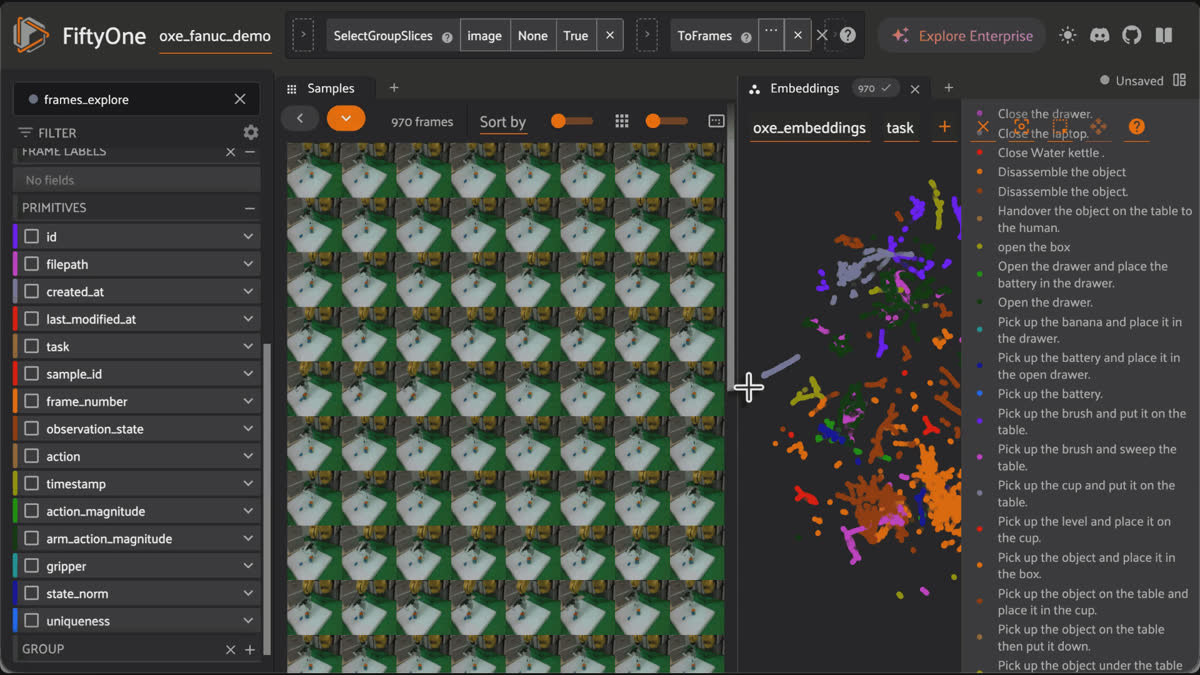Screen dimensions: 1200x675
Task: Open sidebar settings gear icon
Action: (x=251, y=132)
